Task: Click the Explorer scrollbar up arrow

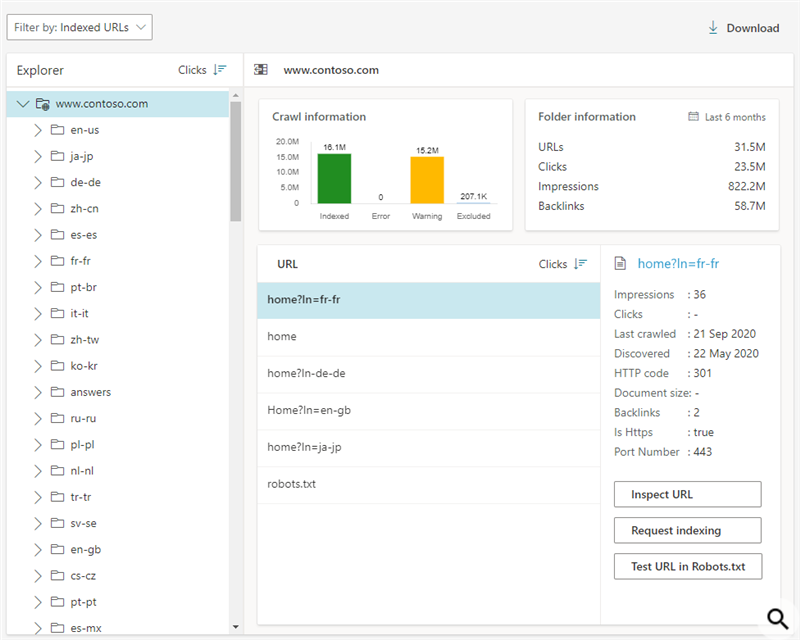Action: coord(236,95)
